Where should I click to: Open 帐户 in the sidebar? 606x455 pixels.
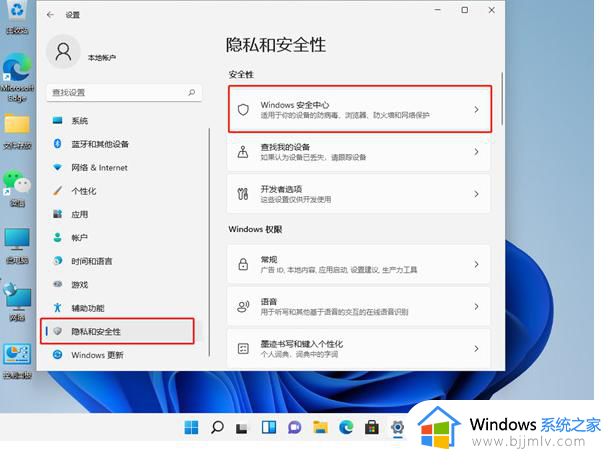[124, 238]
